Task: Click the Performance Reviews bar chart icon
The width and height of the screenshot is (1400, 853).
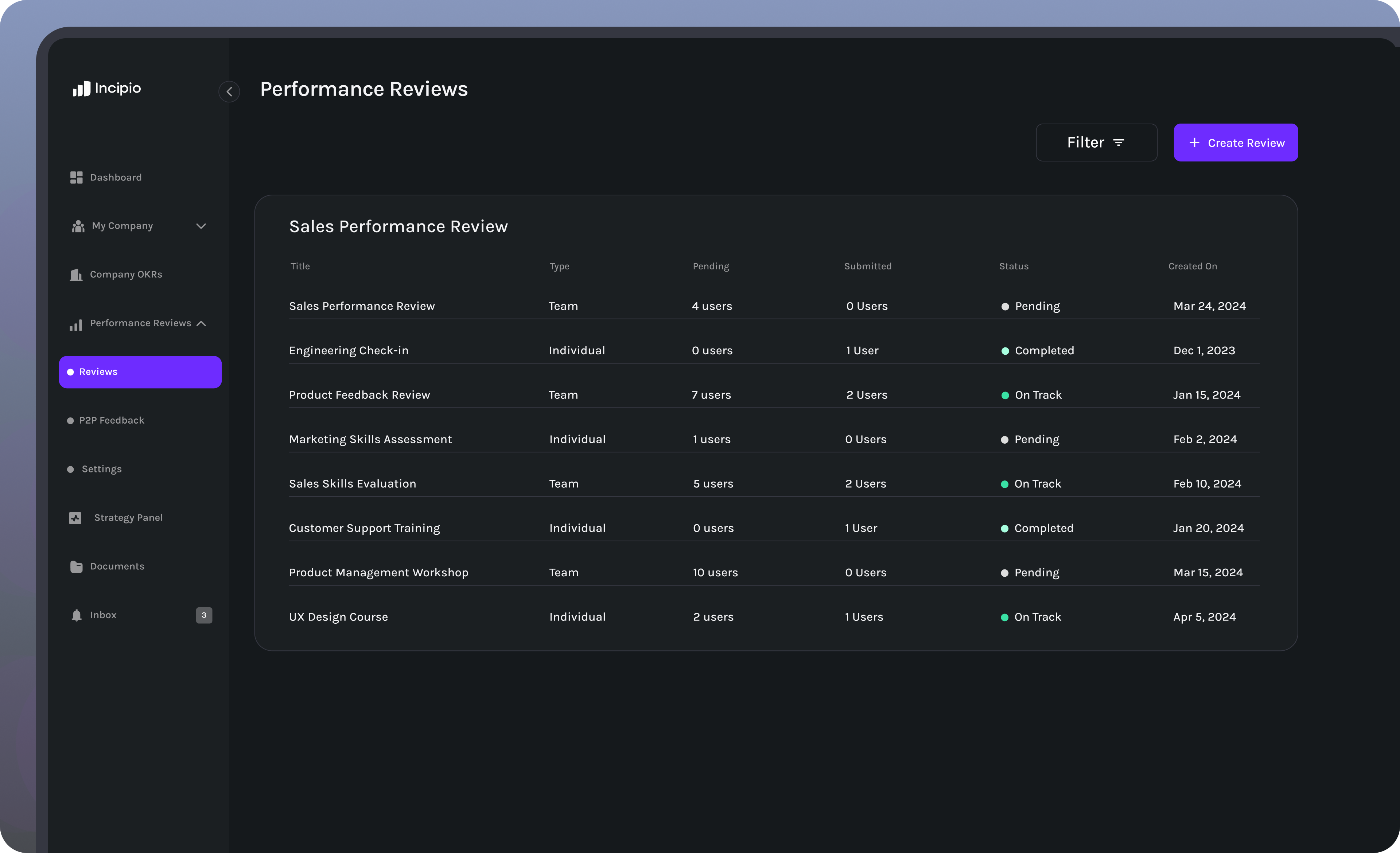Action: (75, 325)
